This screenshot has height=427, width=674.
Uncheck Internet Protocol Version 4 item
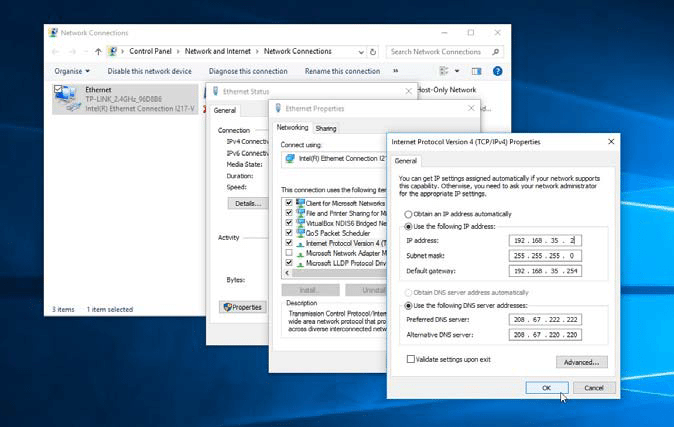289,243
